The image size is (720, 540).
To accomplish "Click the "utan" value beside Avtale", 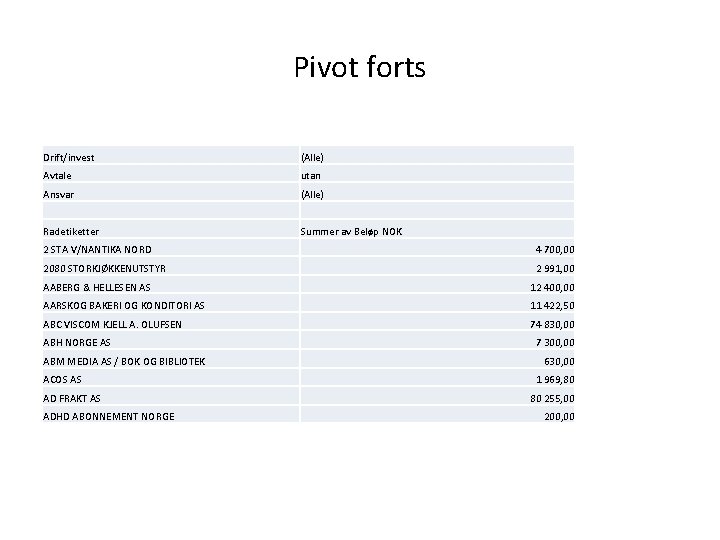I will click(311, 175).
